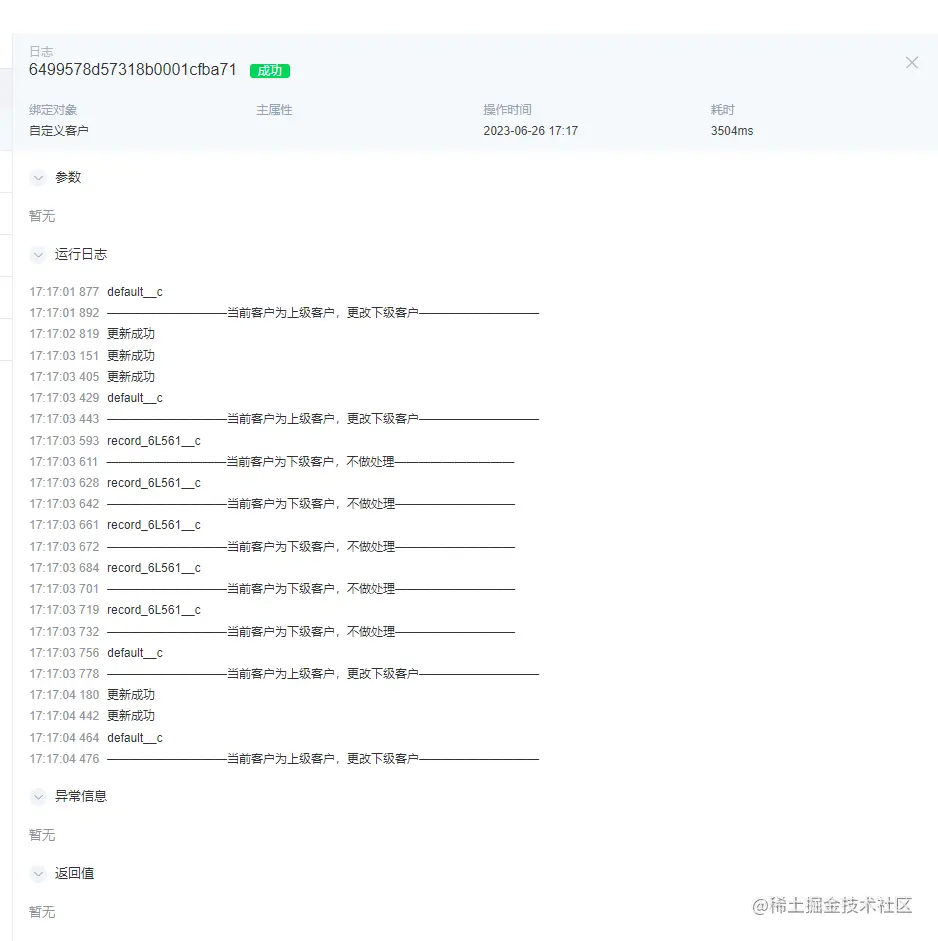Screen dimensions: 938x941
Task: Select log line at 17:17:01 877
Action: (96, 292)
